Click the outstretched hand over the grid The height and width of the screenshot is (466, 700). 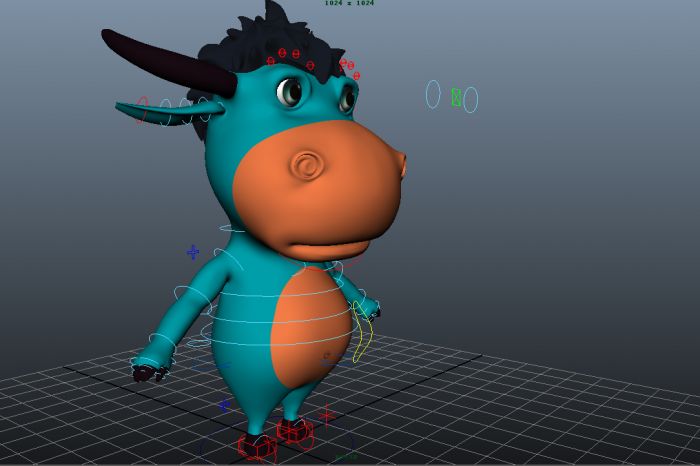[x=148, y=370]
